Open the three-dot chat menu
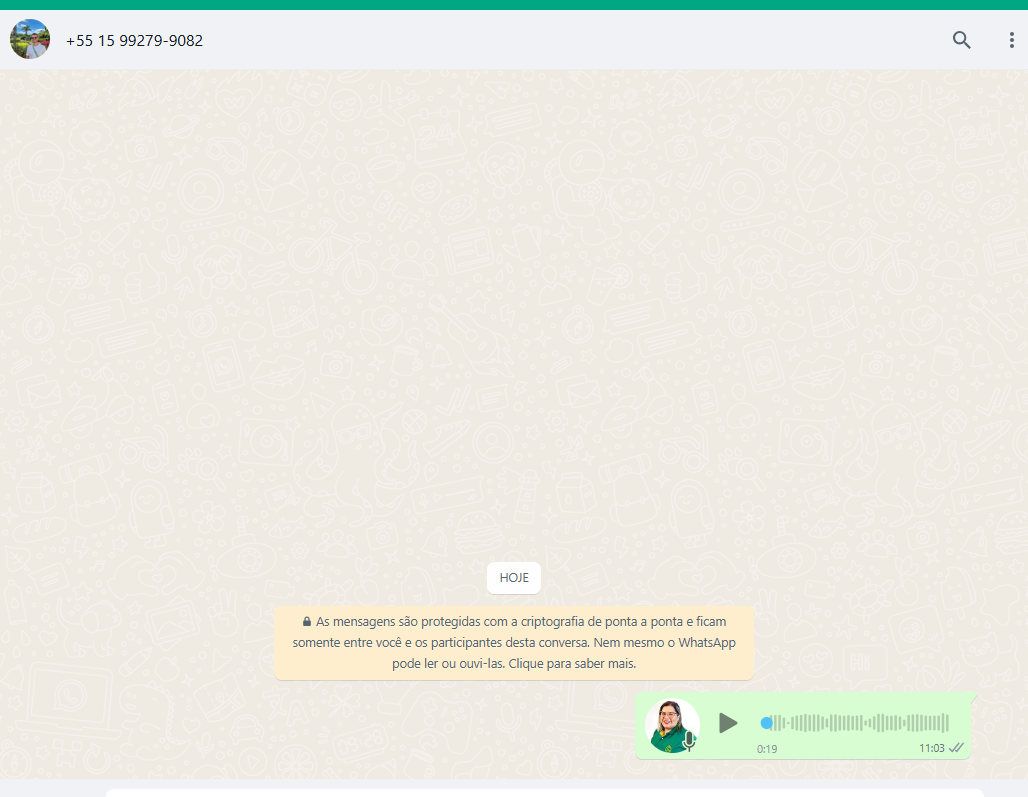The width and height of the screenshot is (1028, 797). point(1011,40)
